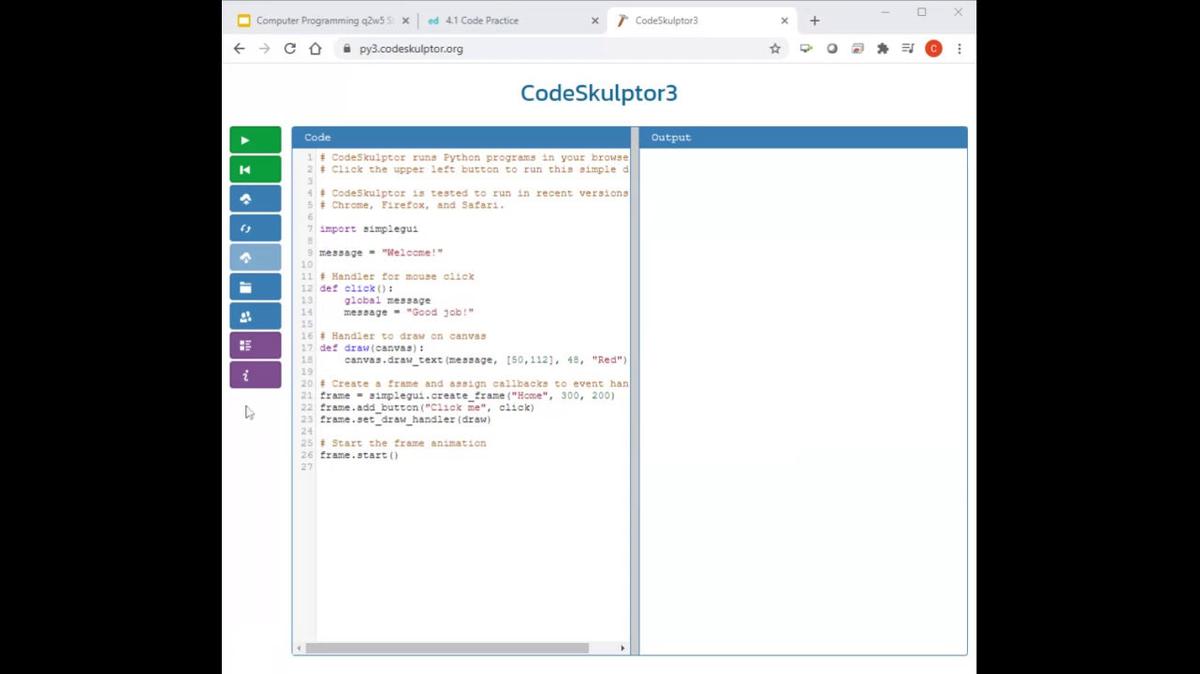
Task: Click the comment '# Start the frame animation'
Action: (403, 444)
